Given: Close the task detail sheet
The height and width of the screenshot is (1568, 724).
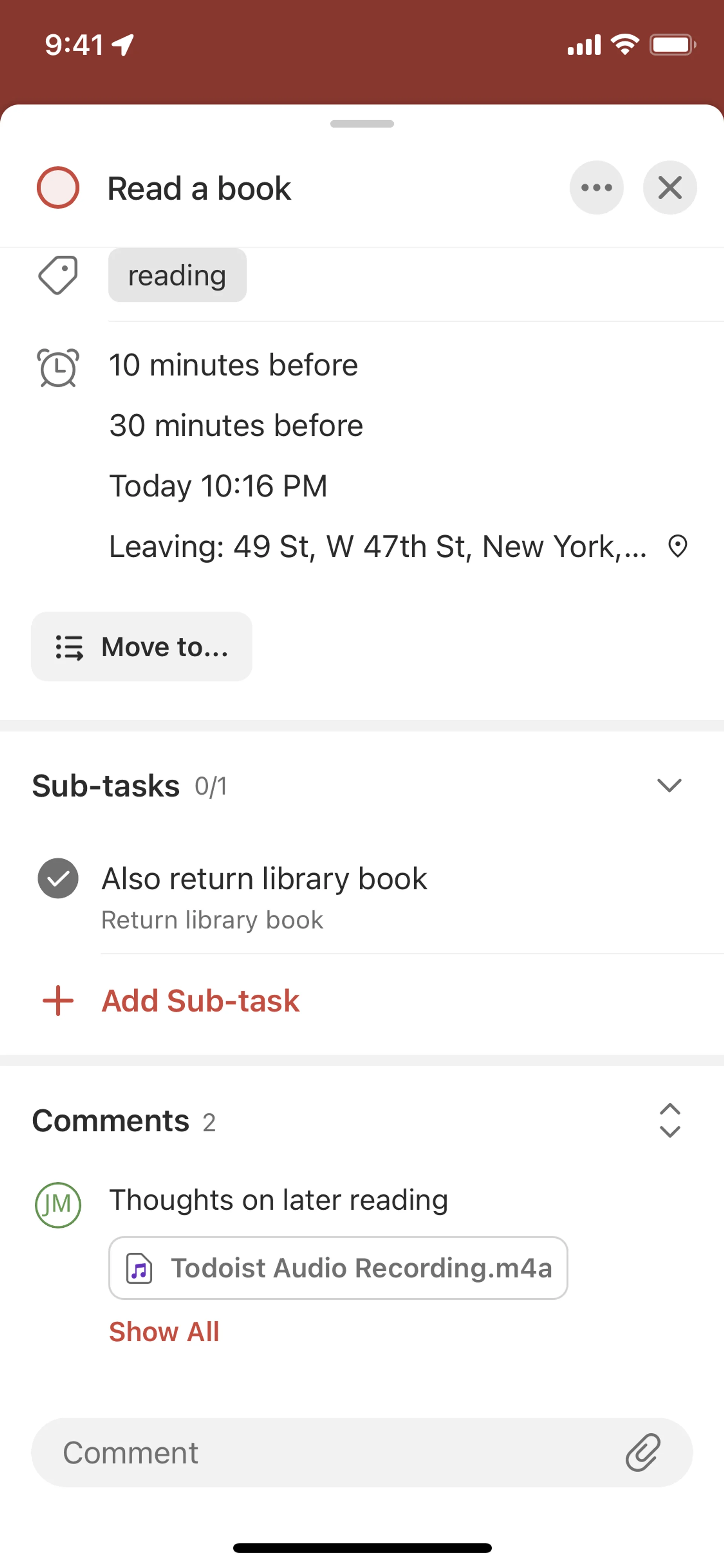Looking at the screenshot, I should point(669,187).
